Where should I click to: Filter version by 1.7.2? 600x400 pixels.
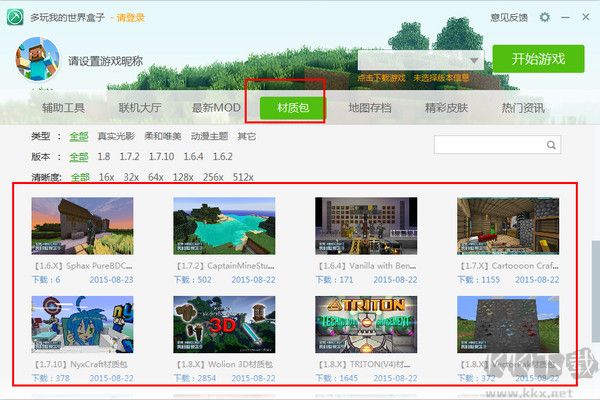129,157
